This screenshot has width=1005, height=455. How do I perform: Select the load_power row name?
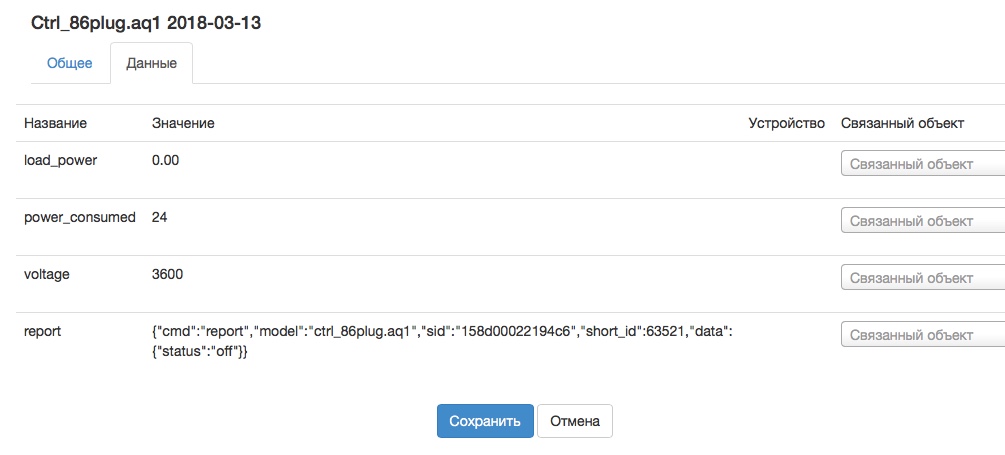[60, 160]
